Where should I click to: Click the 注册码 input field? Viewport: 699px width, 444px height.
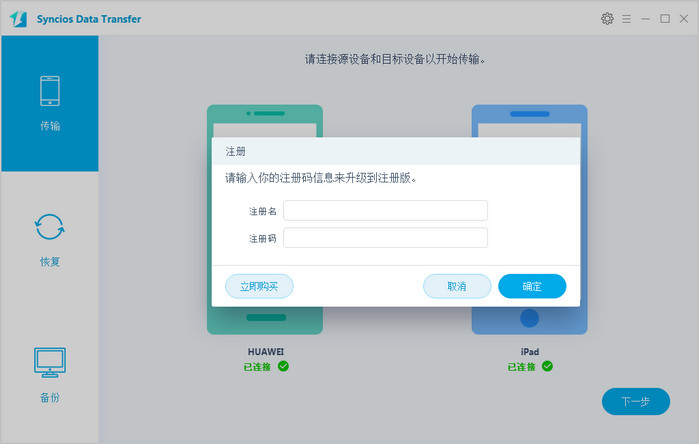(x=385, y=238)
